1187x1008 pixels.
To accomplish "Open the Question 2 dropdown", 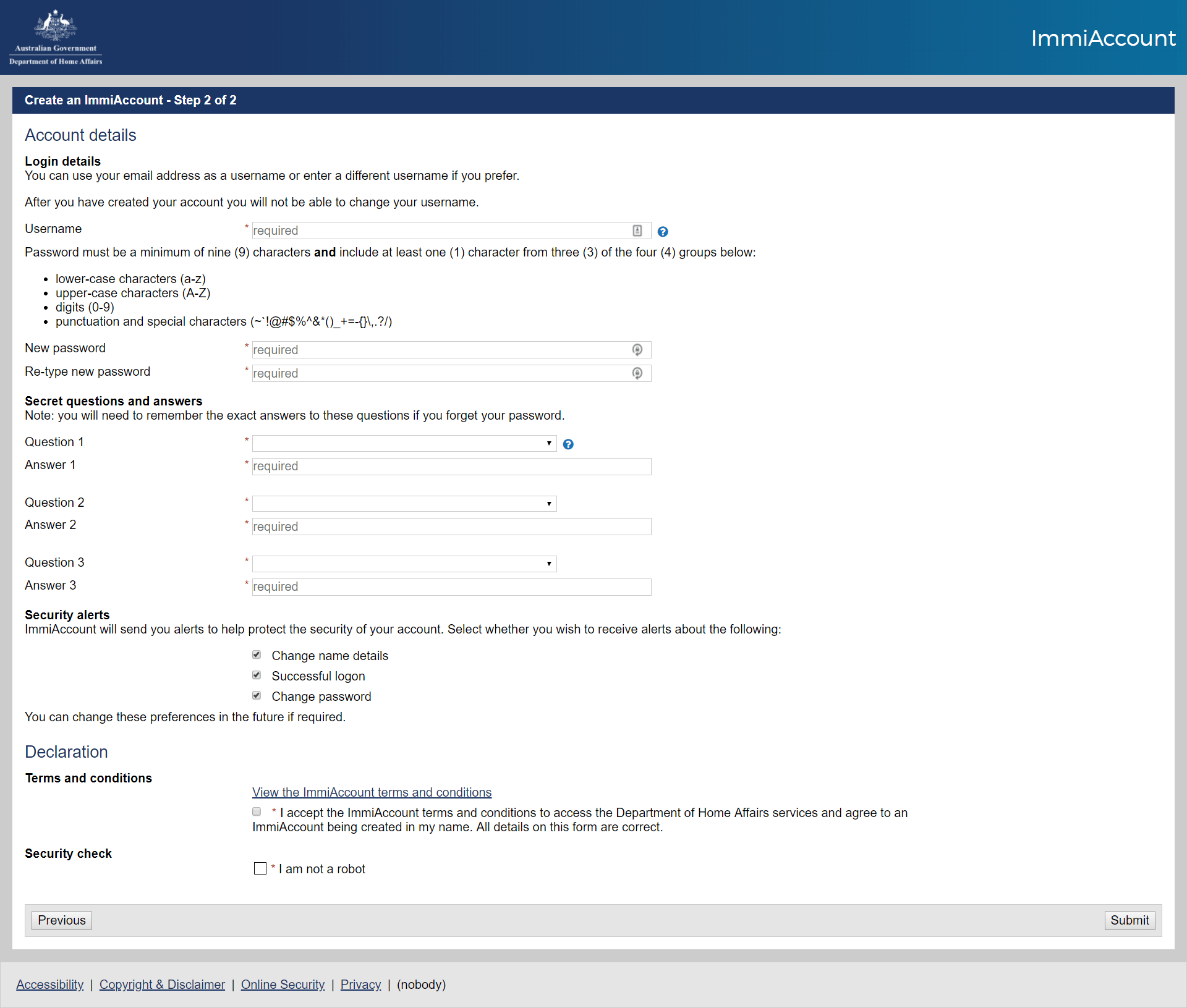I will coord(404,504).
